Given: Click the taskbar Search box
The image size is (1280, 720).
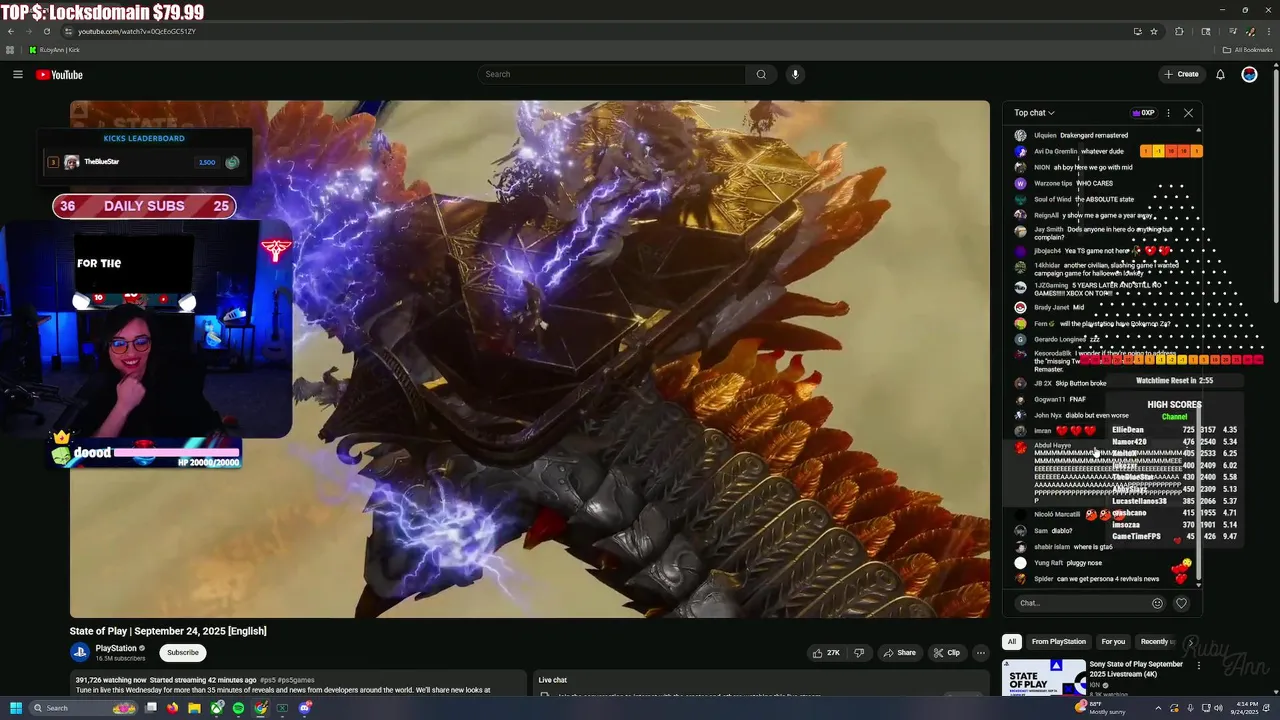Looking at the screenshot, I should click(84, 708).
